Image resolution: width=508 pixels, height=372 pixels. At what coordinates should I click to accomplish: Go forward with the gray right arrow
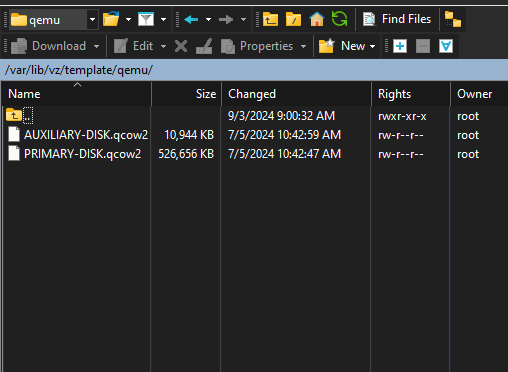[226, 19]
